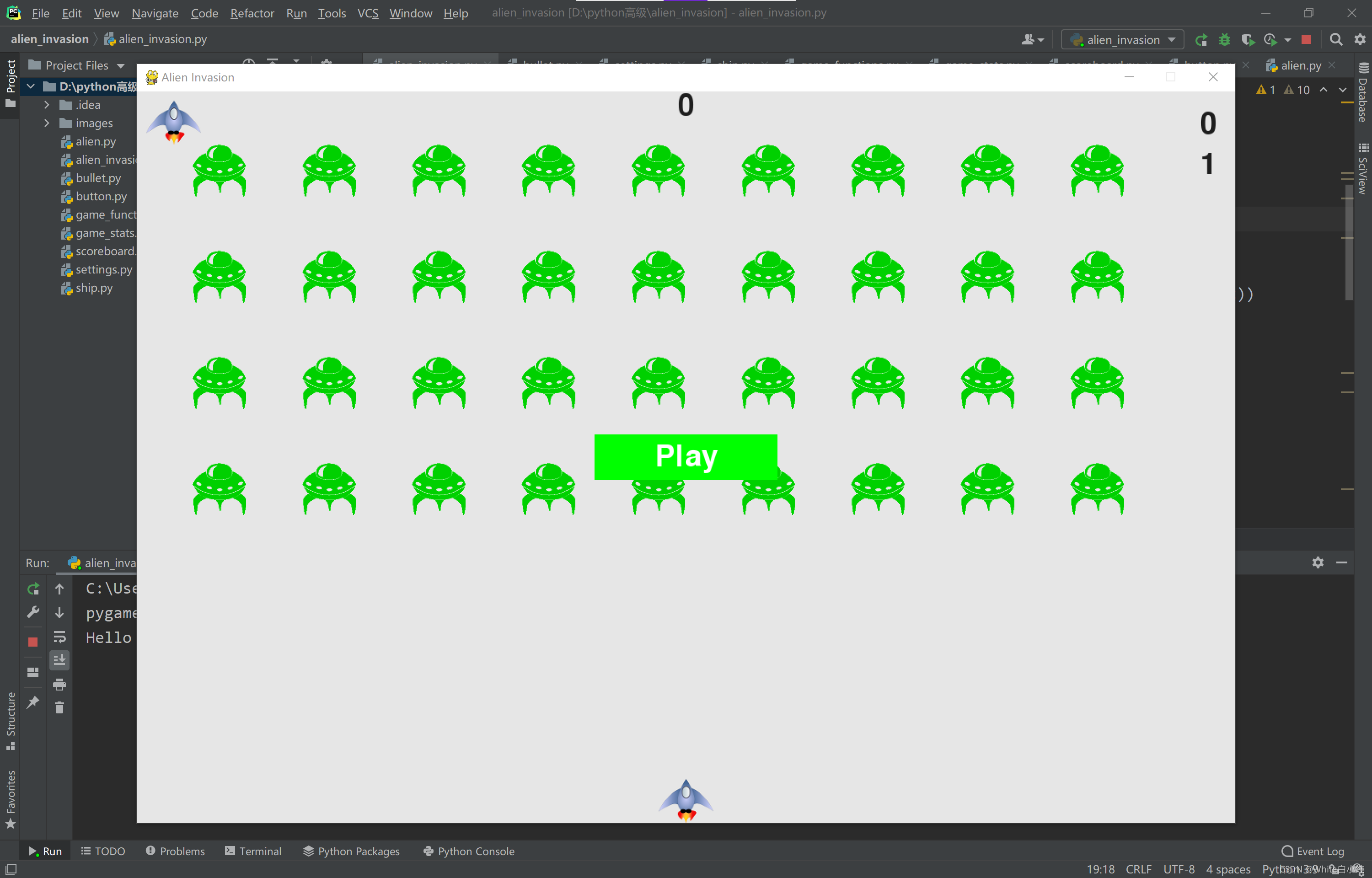The width and height of the screenshot is (1372, 878).
Task: Expand the images folder
Action: [x=47, y=123]
